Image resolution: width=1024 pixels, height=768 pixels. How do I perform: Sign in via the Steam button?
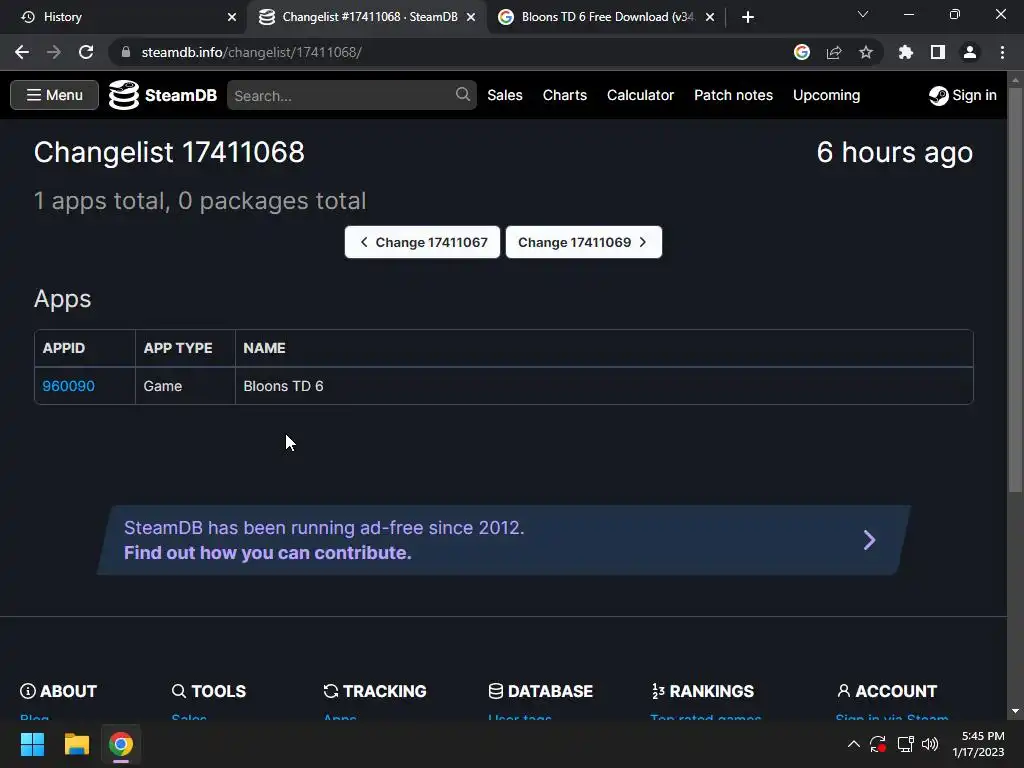pyautogui.click(x=963, y=95)
